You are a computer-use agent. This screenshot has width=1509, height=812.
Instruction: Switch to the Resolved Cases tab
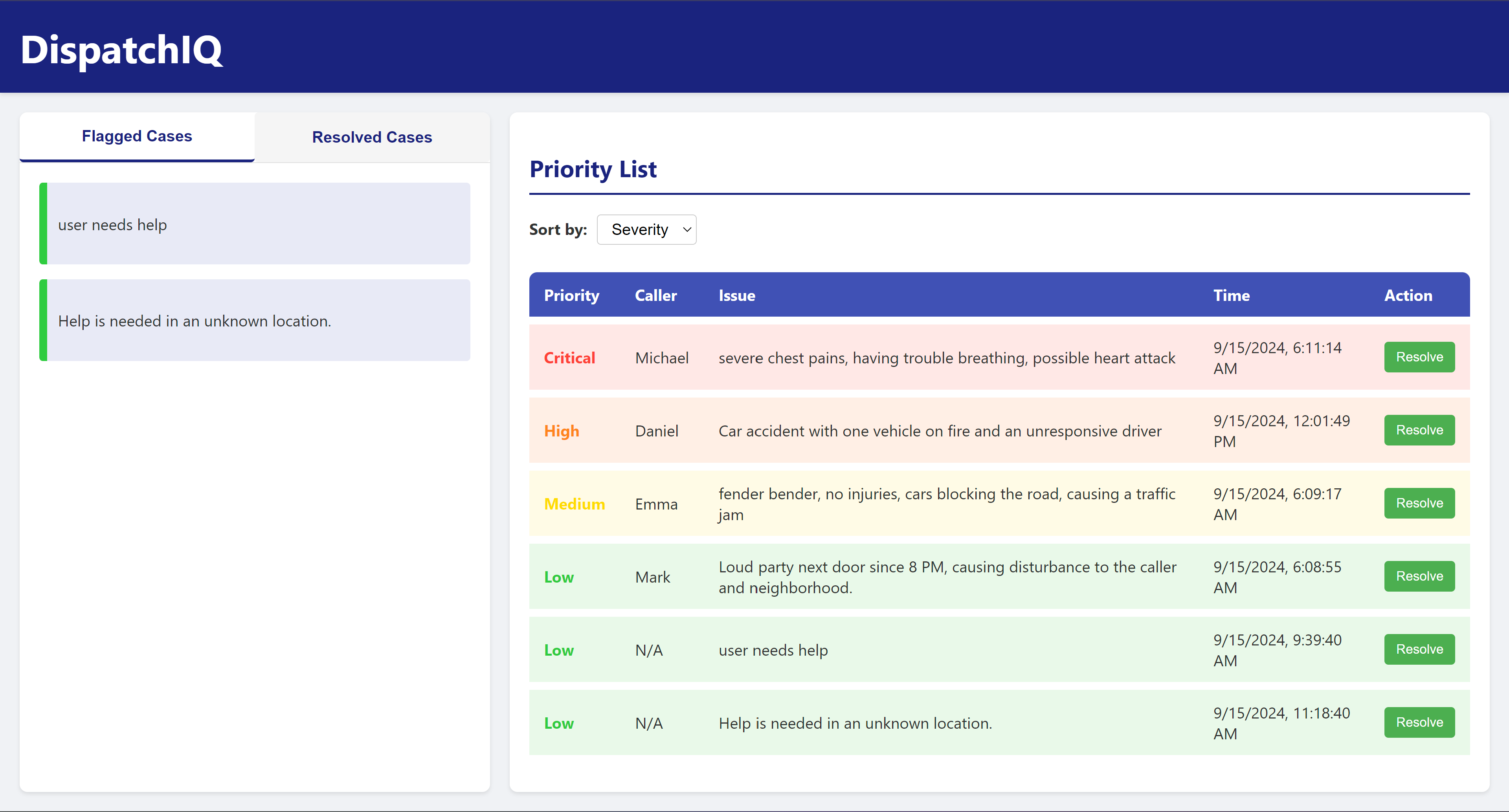point(372,137)
